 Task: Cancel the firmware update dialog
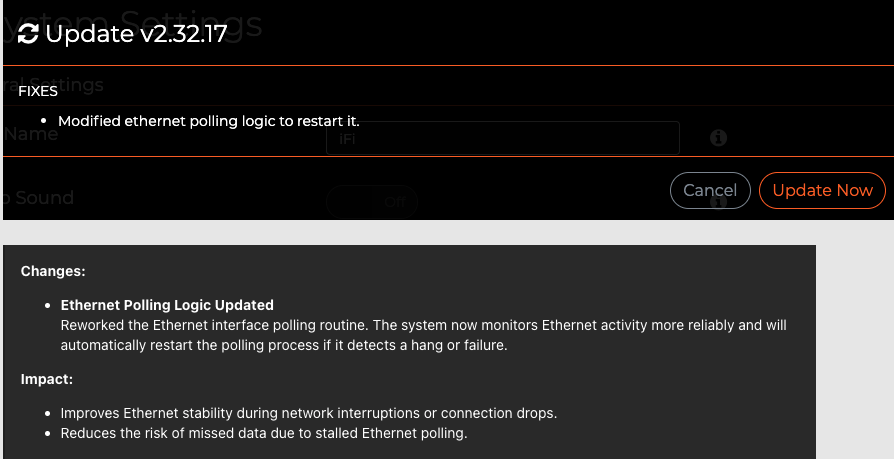[x=710, y=190]
